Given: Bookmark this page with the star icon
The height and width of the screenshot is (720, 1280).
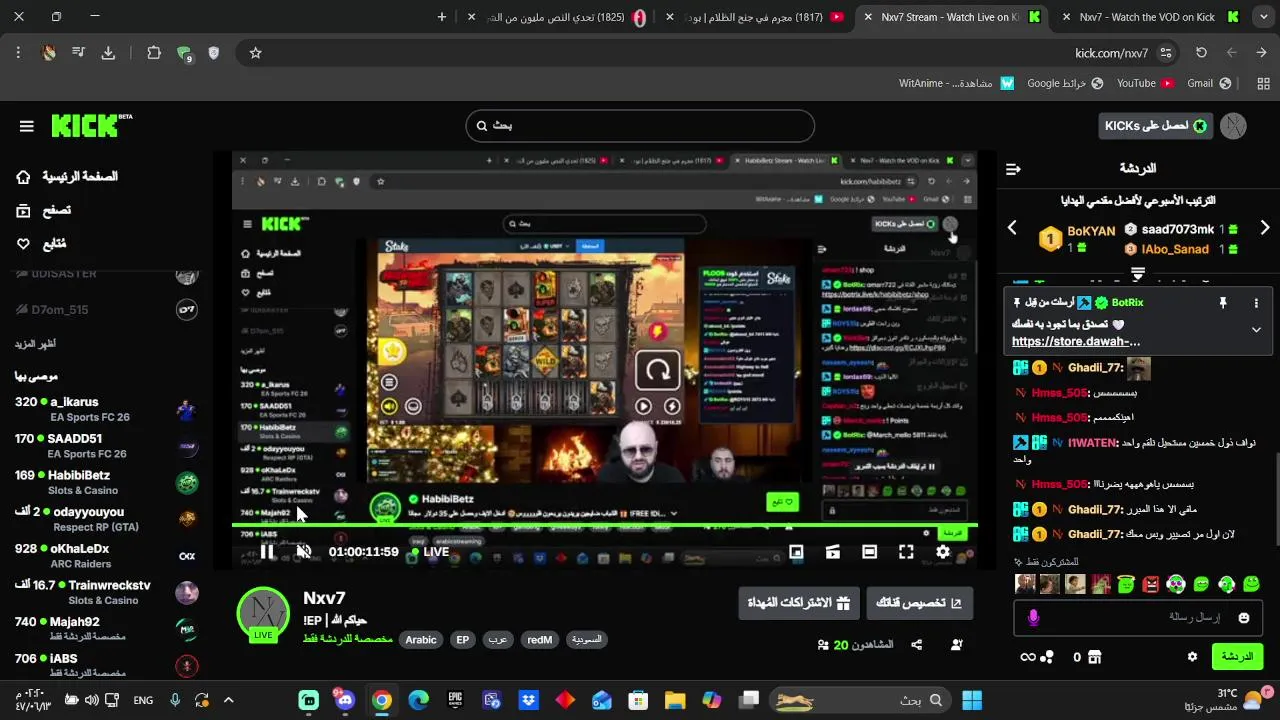Looking at the screenshot, I should (255, 53).
